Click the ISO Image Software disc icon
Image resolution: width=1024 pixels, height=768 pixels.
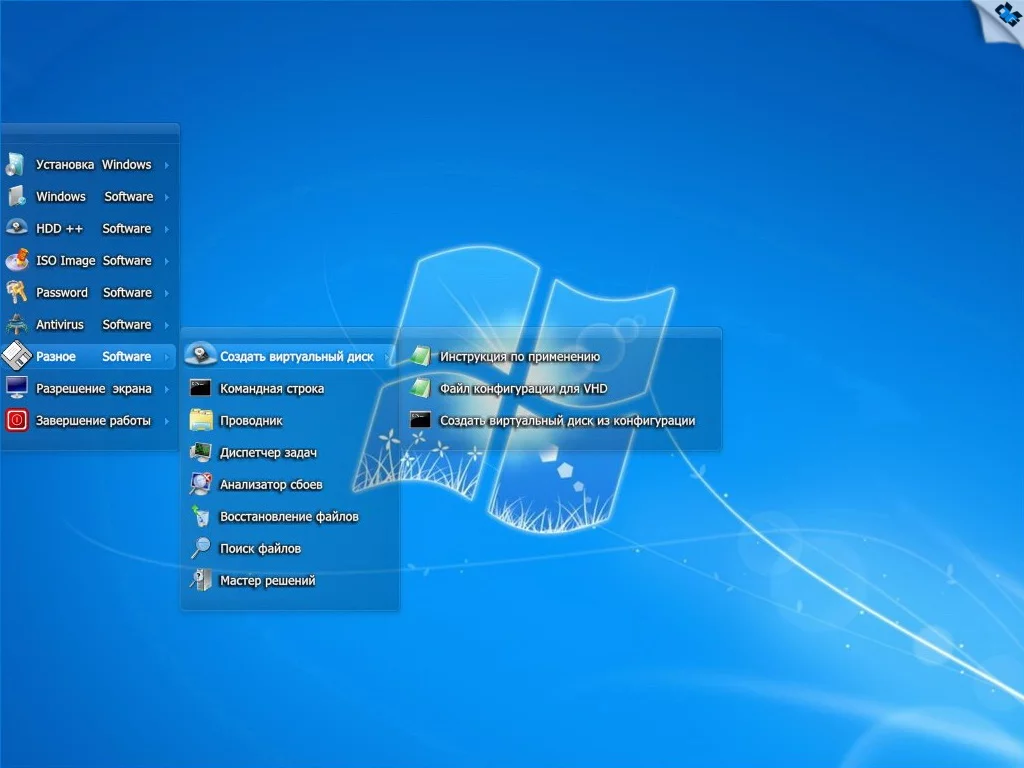(17, 260)
